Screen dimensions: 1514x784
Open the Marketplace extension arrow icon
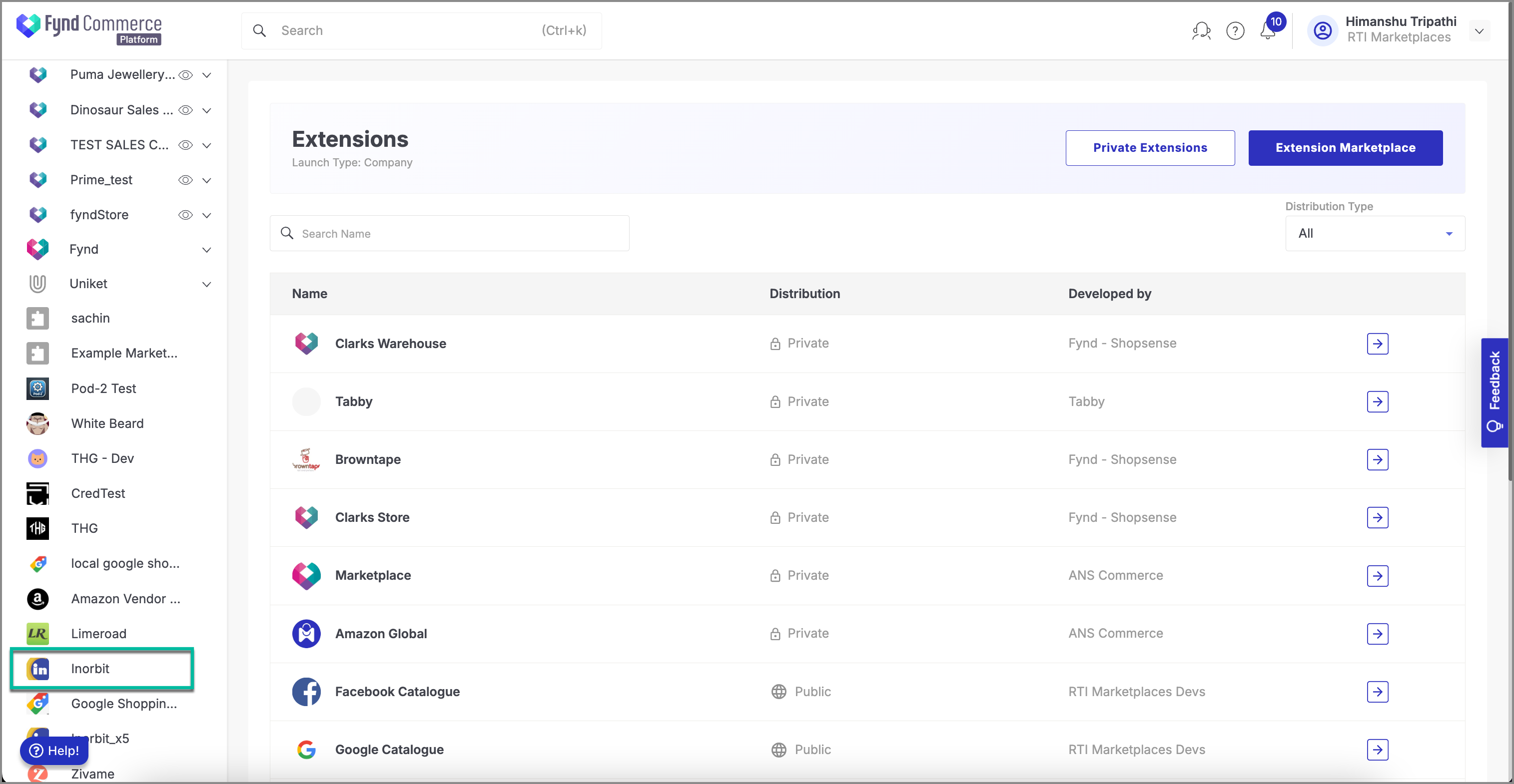tap(1377, 576)
